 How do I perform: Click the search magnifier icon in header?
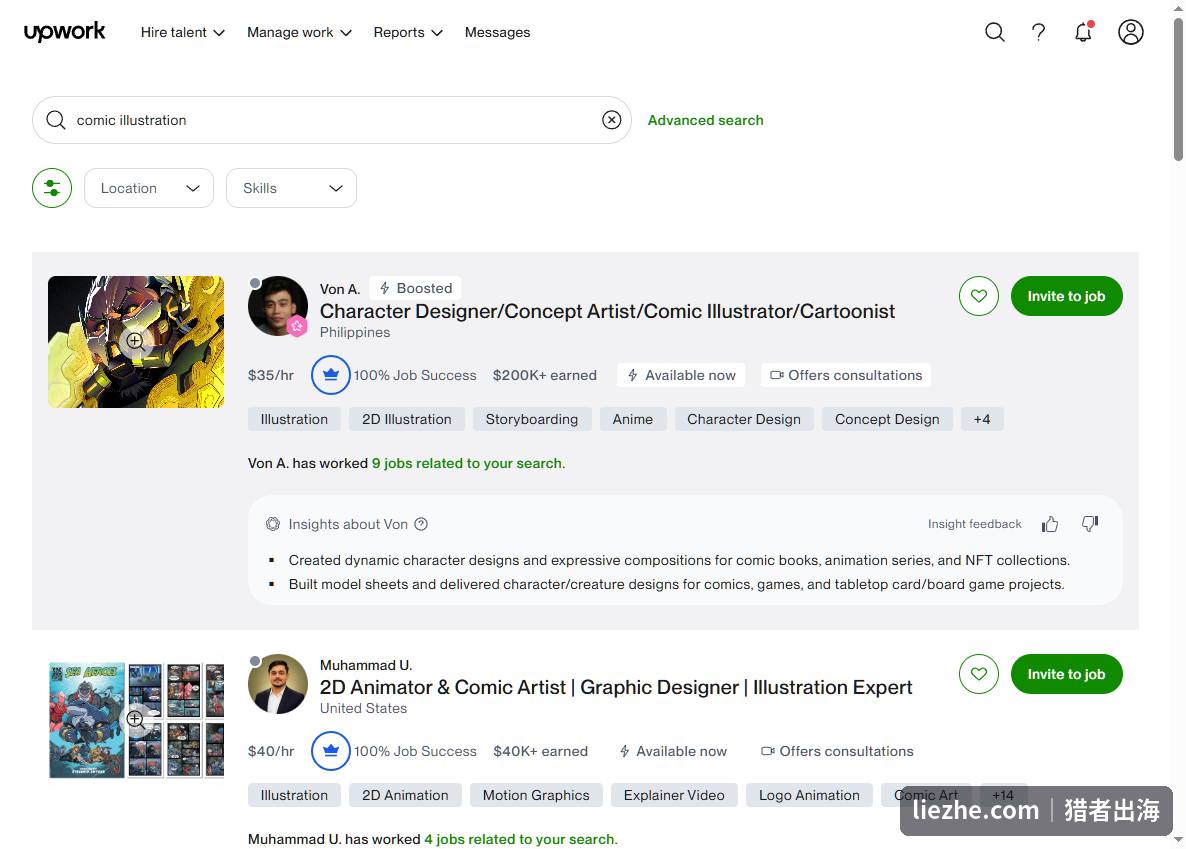(x=995, y=33)
